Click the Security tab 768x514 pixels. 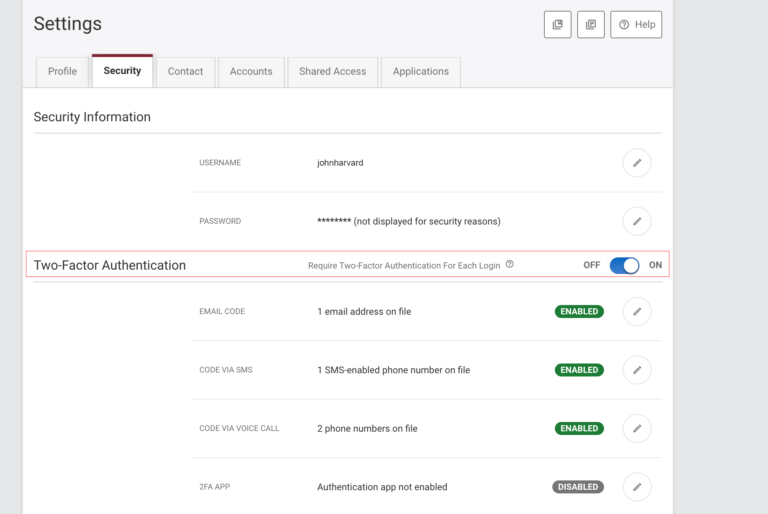click(122, 71)
